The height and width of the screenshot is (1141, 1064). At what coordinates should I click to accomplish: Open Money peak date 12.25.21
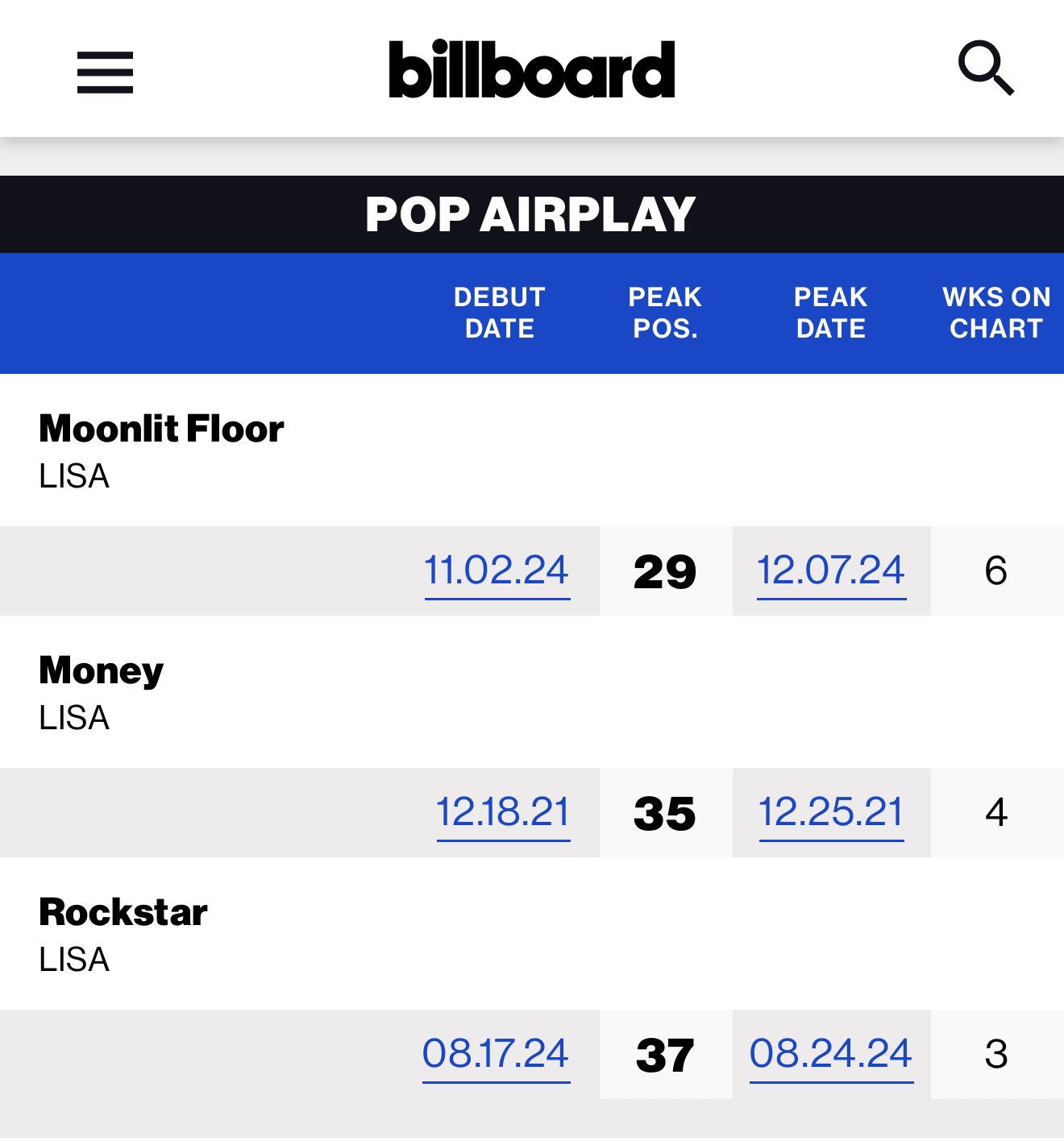tap(831, 813)
